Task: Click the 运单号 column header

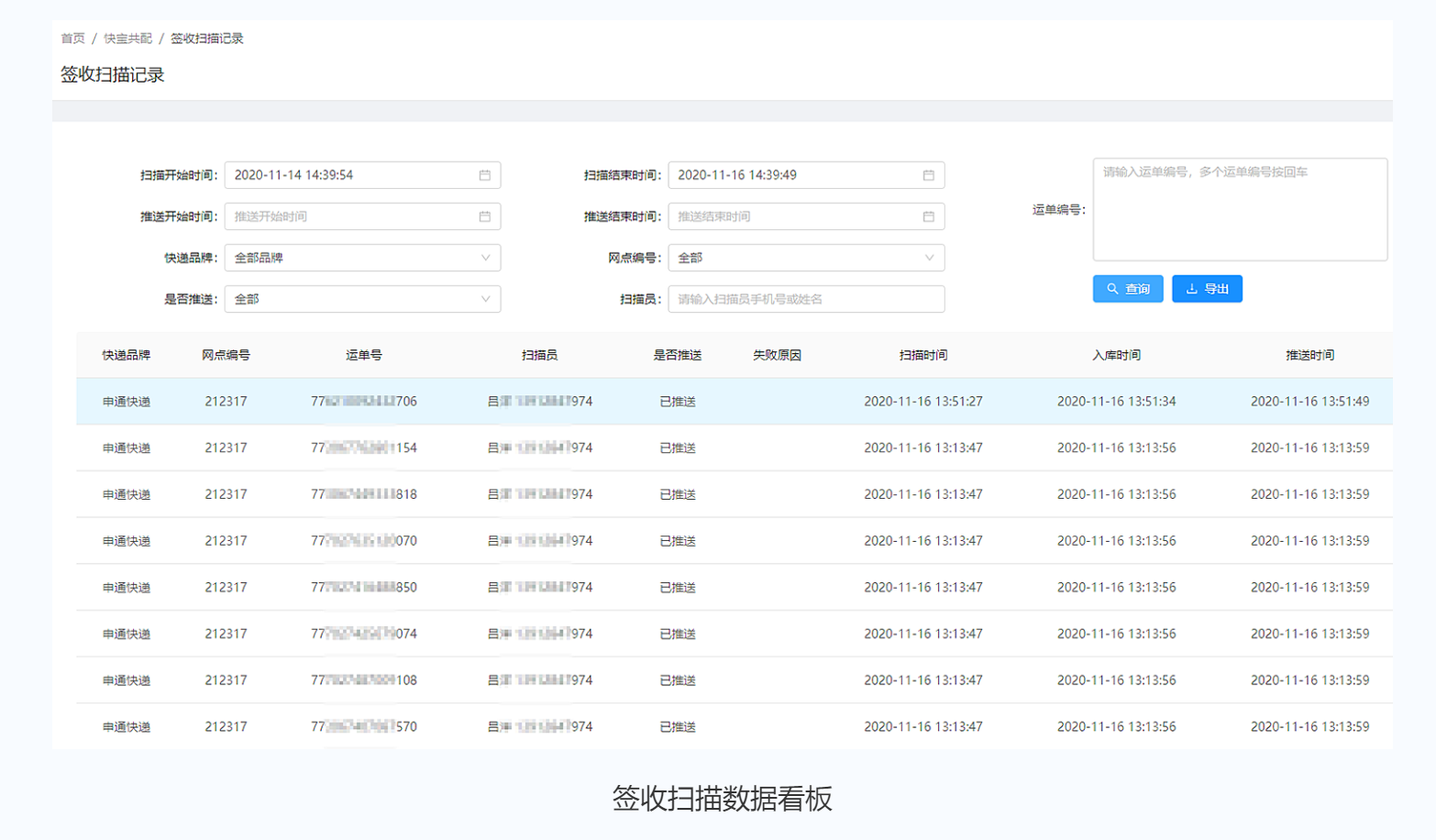Action: [x=364, y=355]
